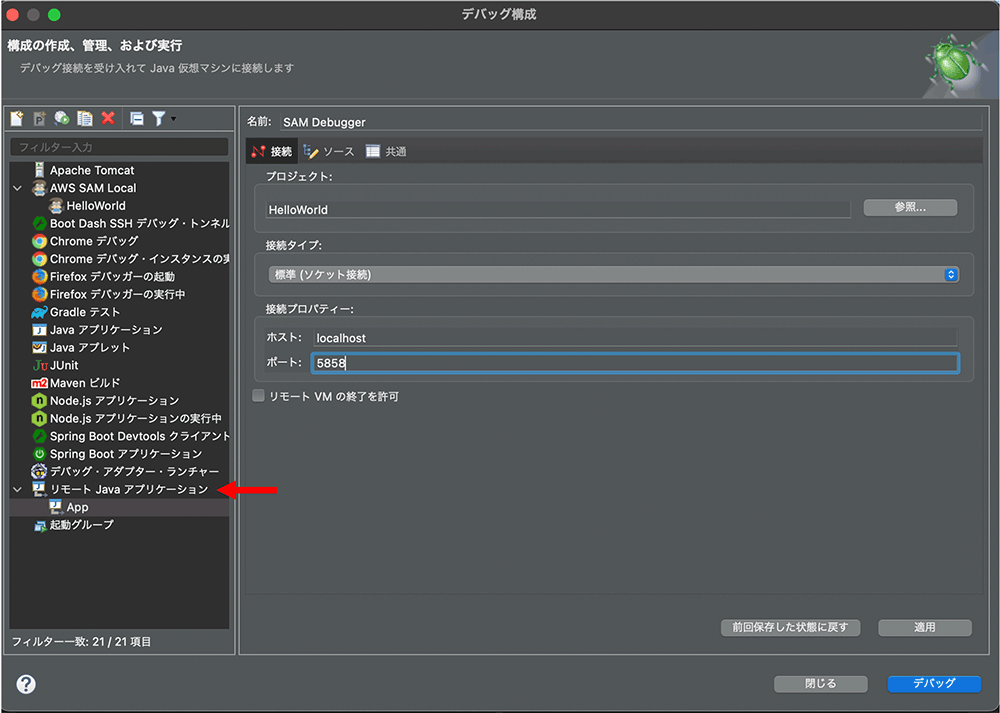
Task: Click the ポート input field
Action: (x=634, y=364)
